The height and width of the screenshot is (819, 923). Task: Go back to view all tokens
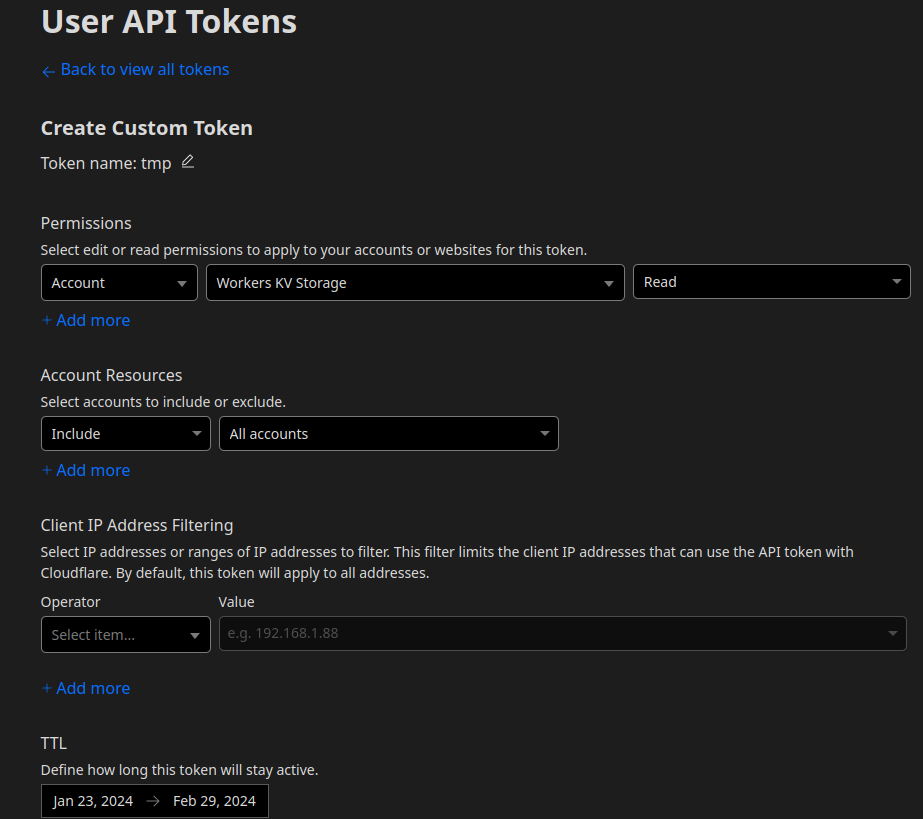point(135,69)
